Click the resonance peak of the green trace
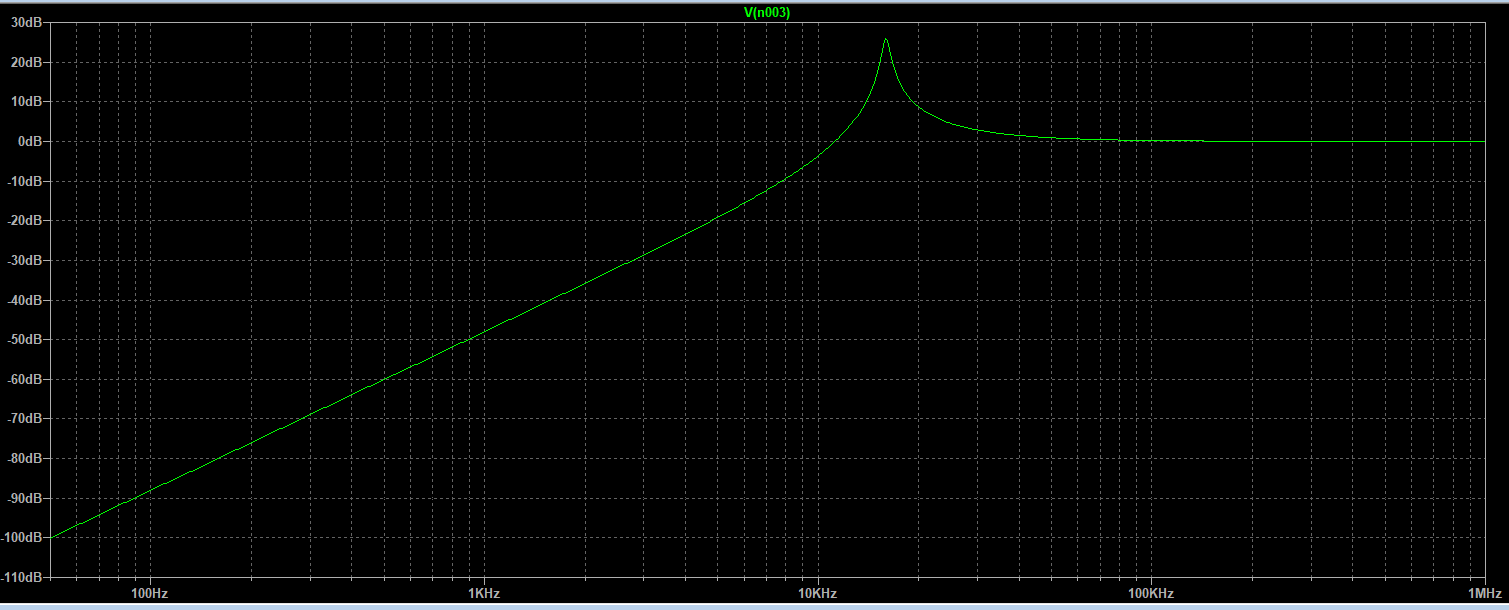1509x610 pixels. click(886, 39)
